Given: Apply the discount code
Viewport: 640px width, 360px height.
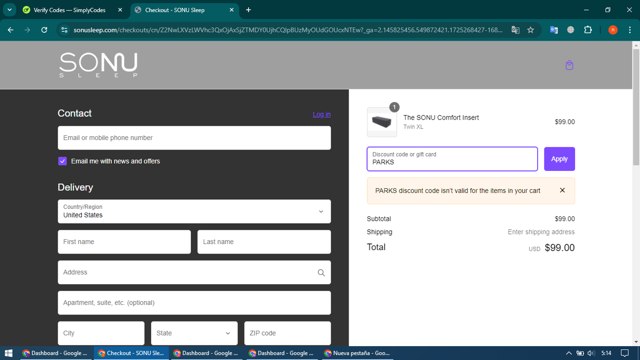Looking at the screenshot, I should pyautogui.click(x=559, y=159).
